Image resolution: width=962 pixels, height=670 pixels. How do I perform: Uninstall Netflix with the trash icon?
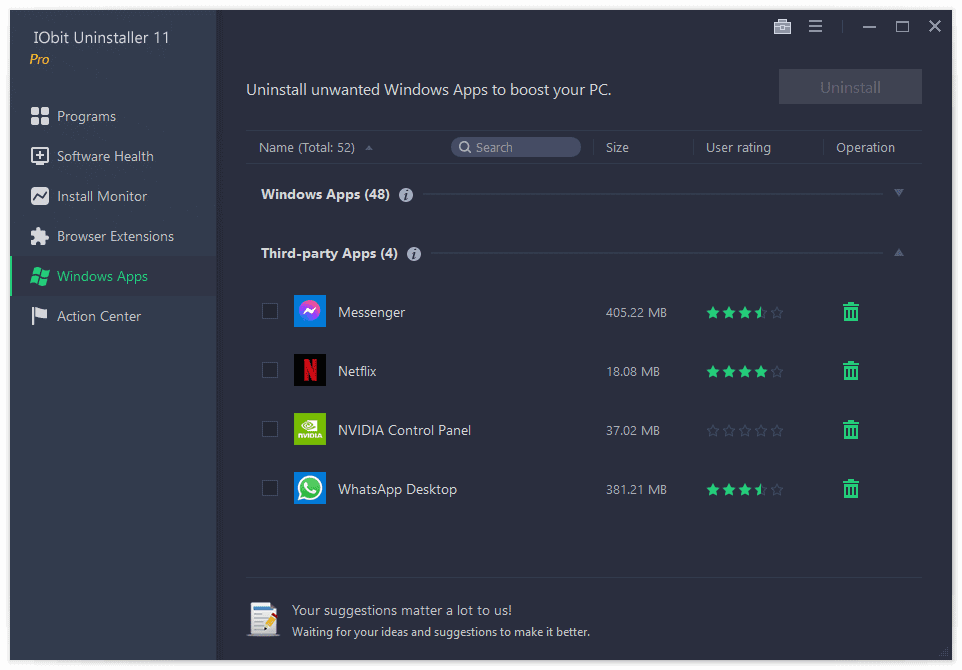[x=850, y=370]
